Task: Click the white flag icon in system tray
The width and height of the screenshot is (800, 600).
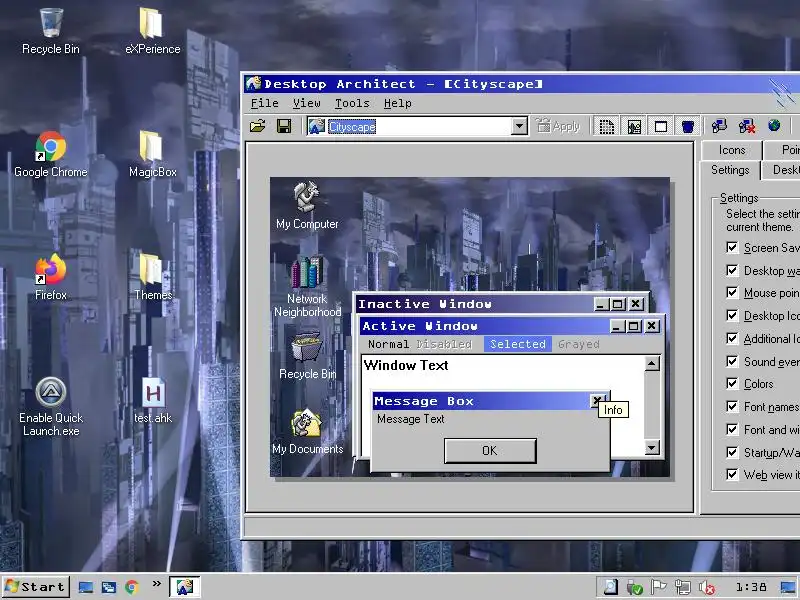Action: (659, 587)
